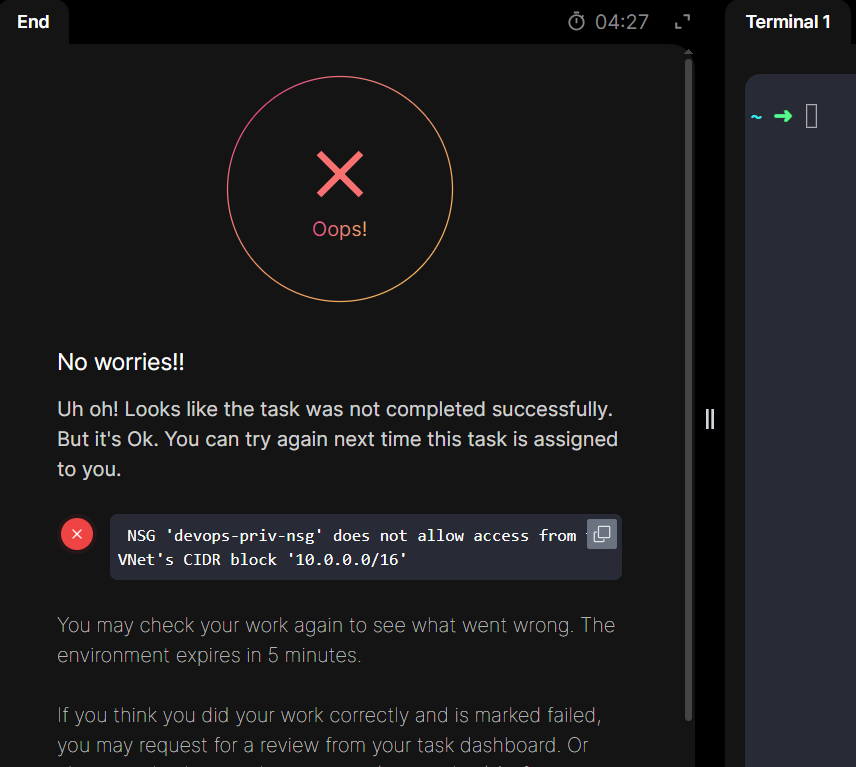This screenshot has width=856, height=767.
Task: Click the NSG 'devops-priv-nsg' error text
Action: 347,547
